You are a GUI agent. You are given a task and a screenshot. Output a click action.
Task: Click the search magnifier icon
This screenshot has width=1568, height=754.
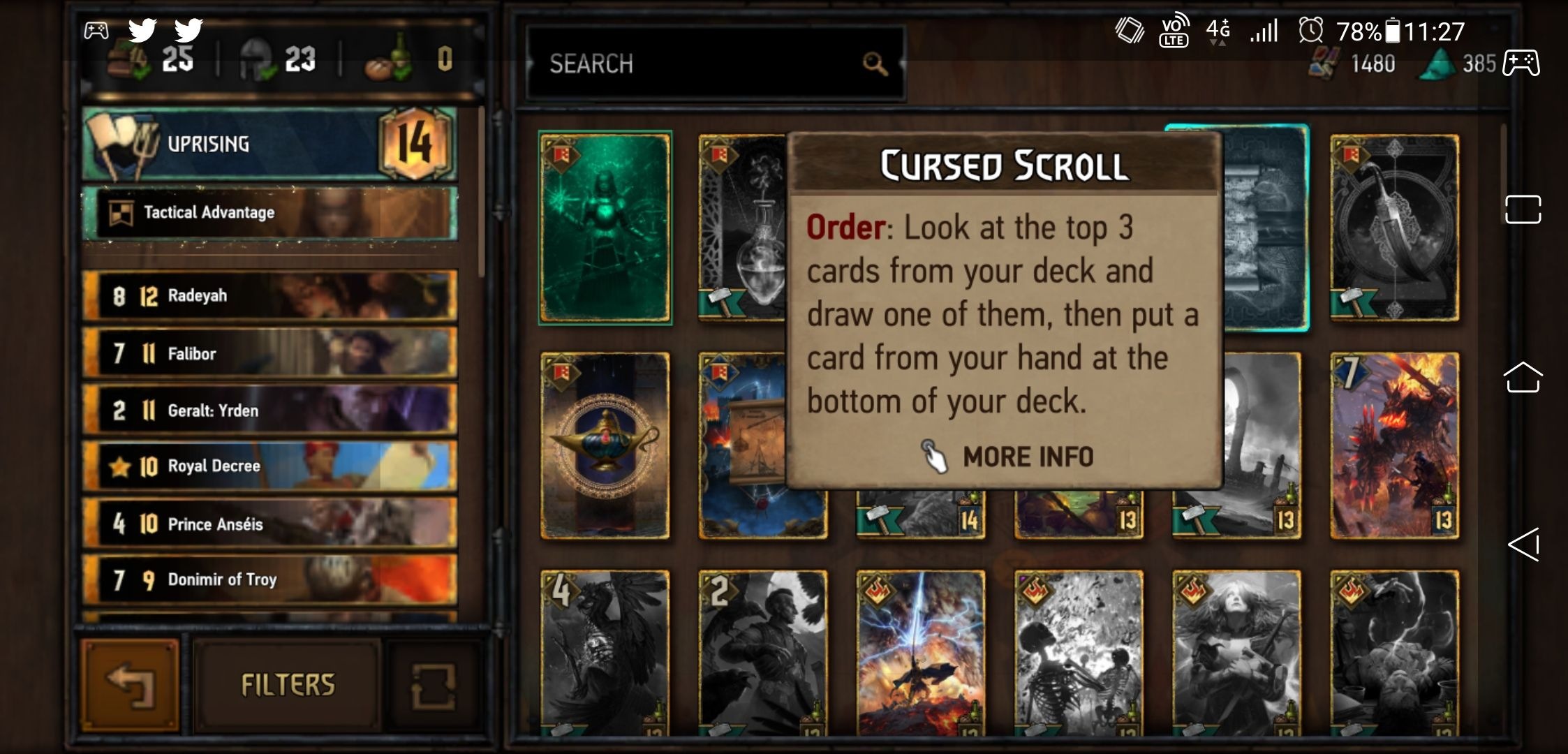pos(875,64)
